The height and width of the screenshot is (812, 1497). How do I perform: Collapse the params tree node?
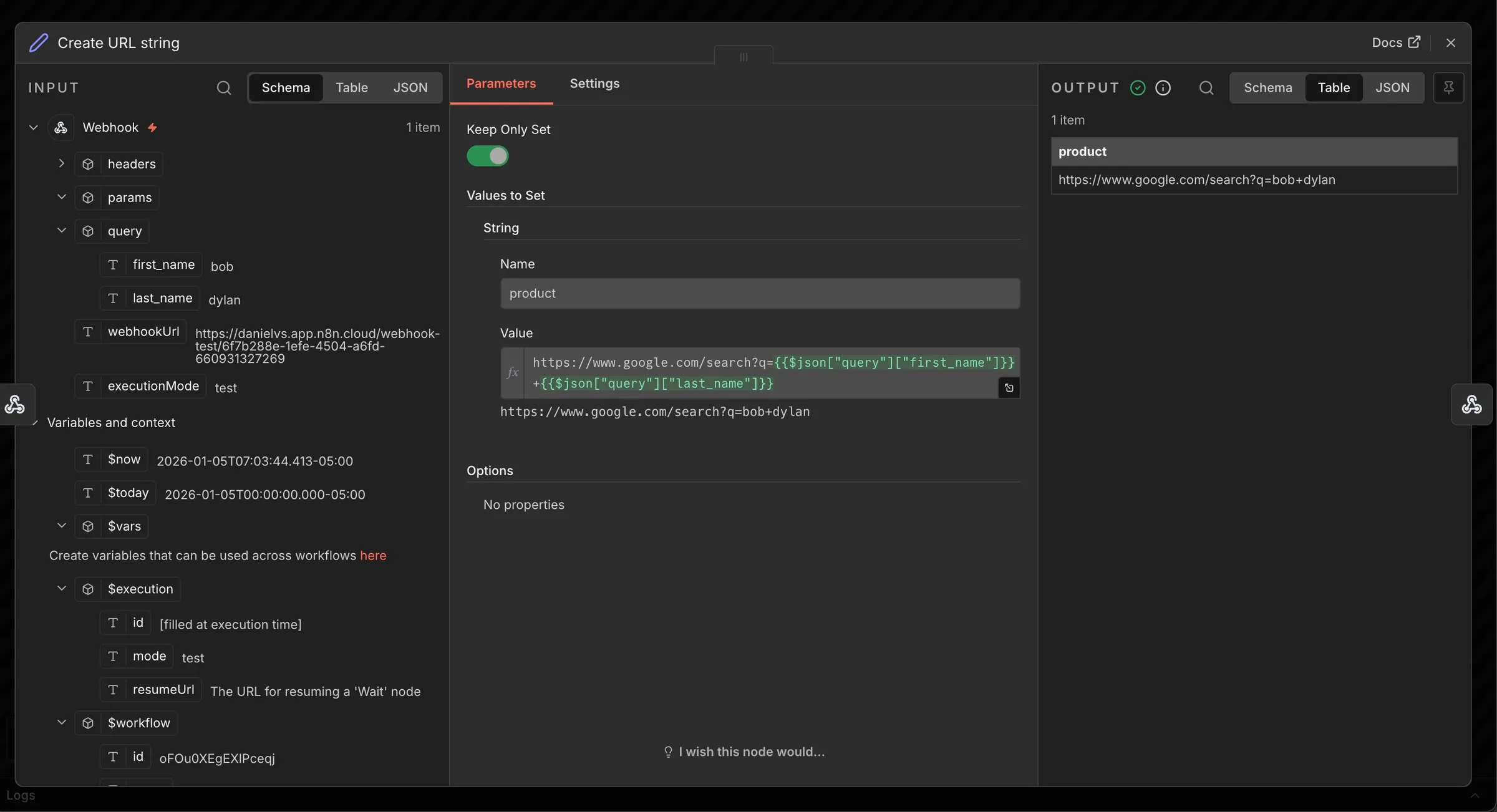tap(61, 197)
